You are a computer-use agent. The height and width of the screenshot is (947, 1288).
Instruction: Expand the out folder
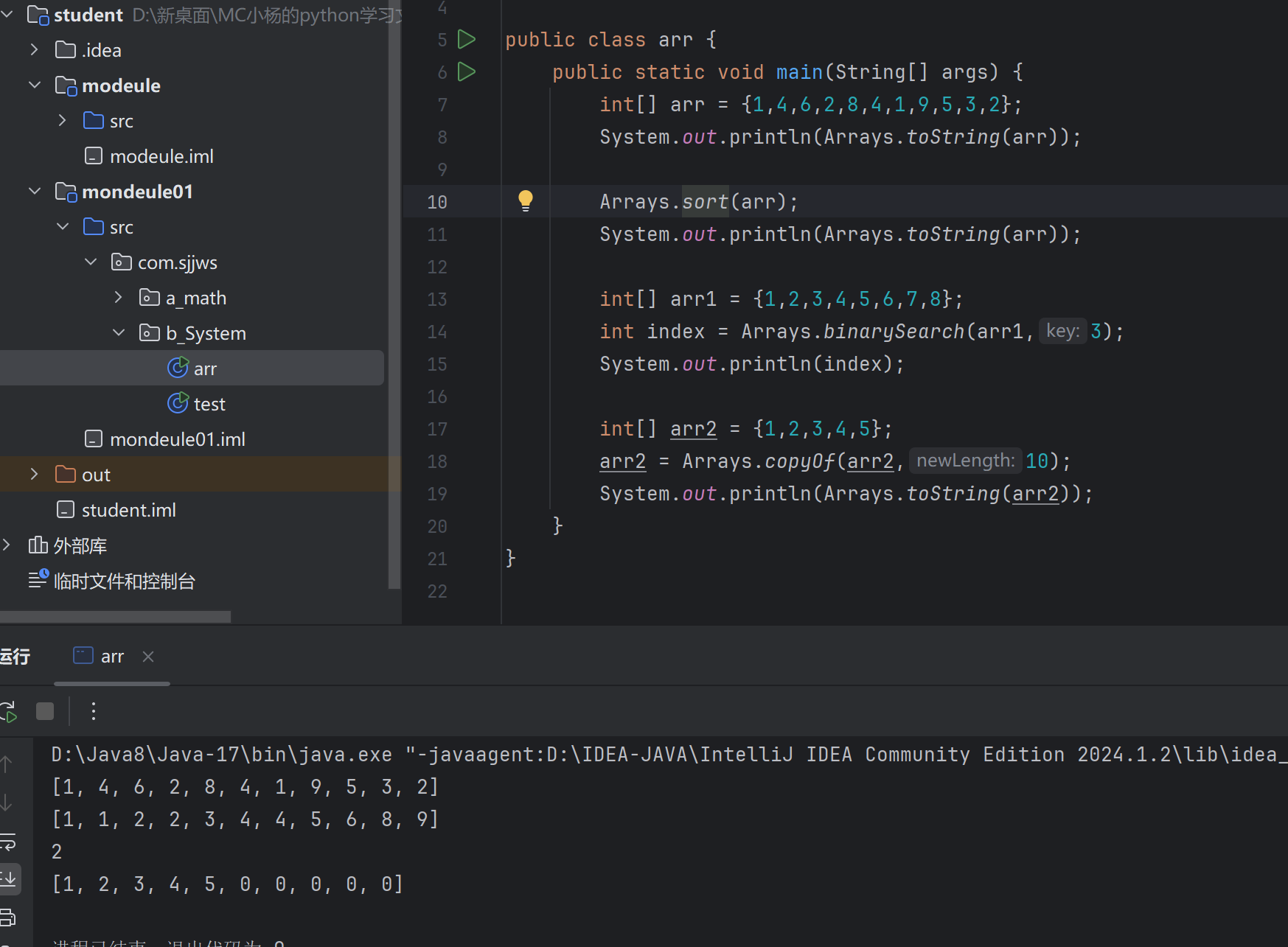pos(35,475)
